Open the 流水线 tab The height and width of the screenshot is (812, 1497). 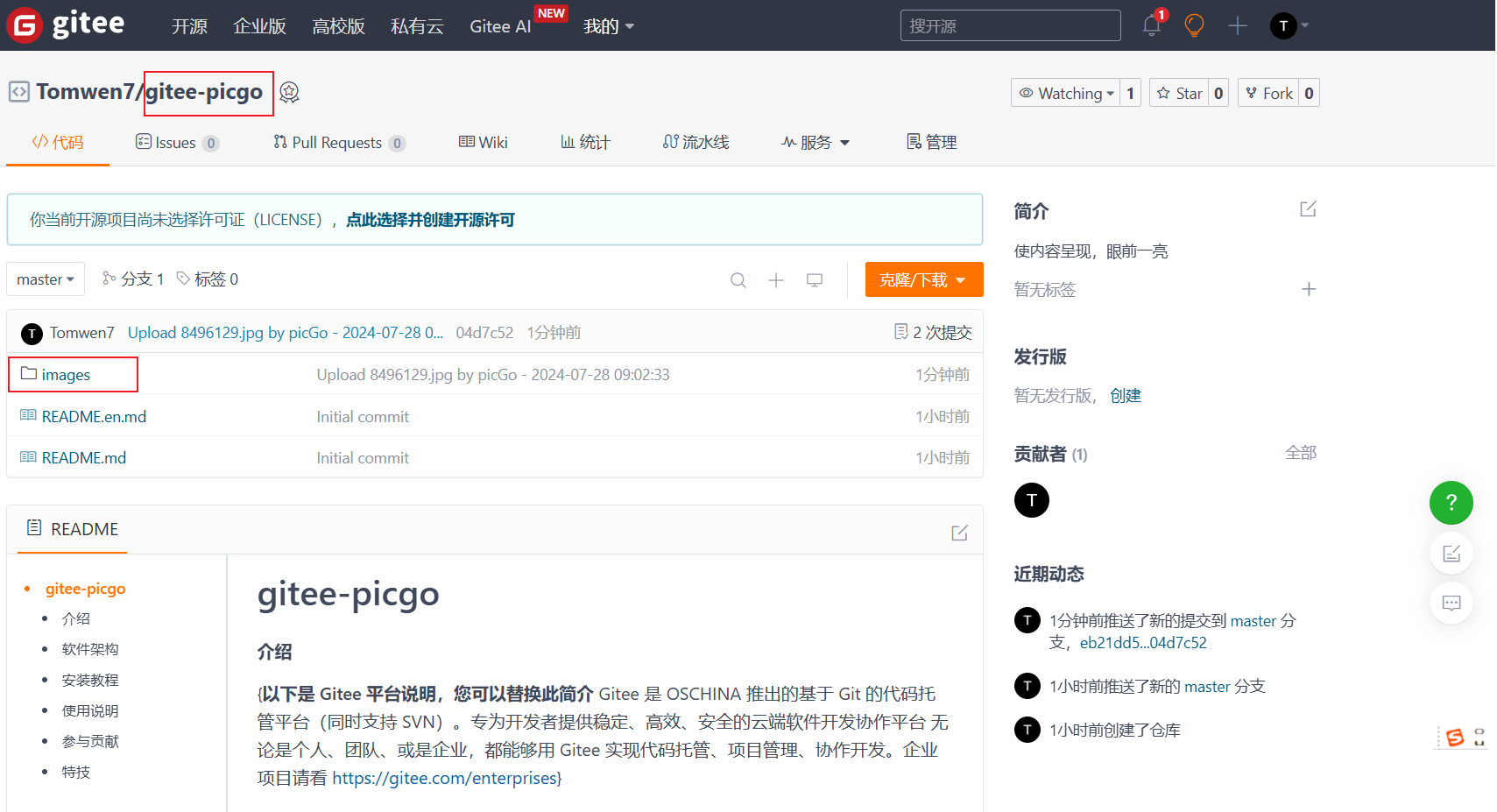696,142
